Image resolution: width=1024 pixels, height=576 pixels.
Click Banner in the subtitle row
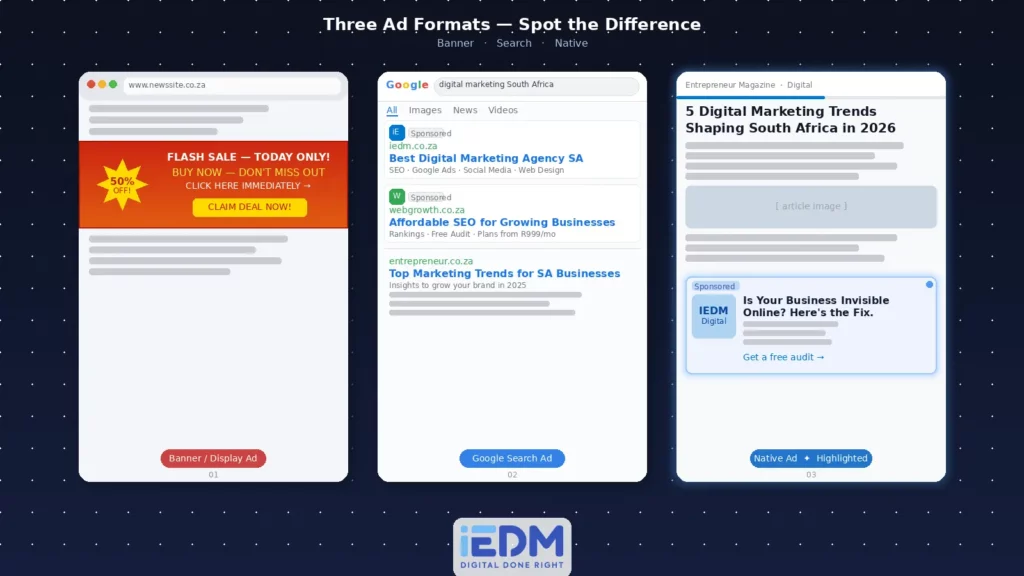point(455,43)
